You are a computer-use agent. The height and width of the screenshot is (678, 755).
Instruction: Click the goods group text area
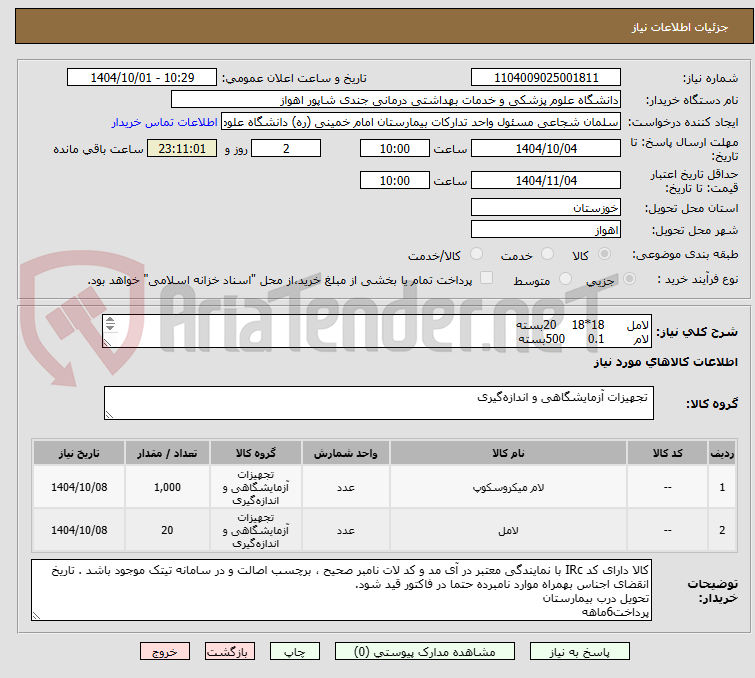coord(378,403)
